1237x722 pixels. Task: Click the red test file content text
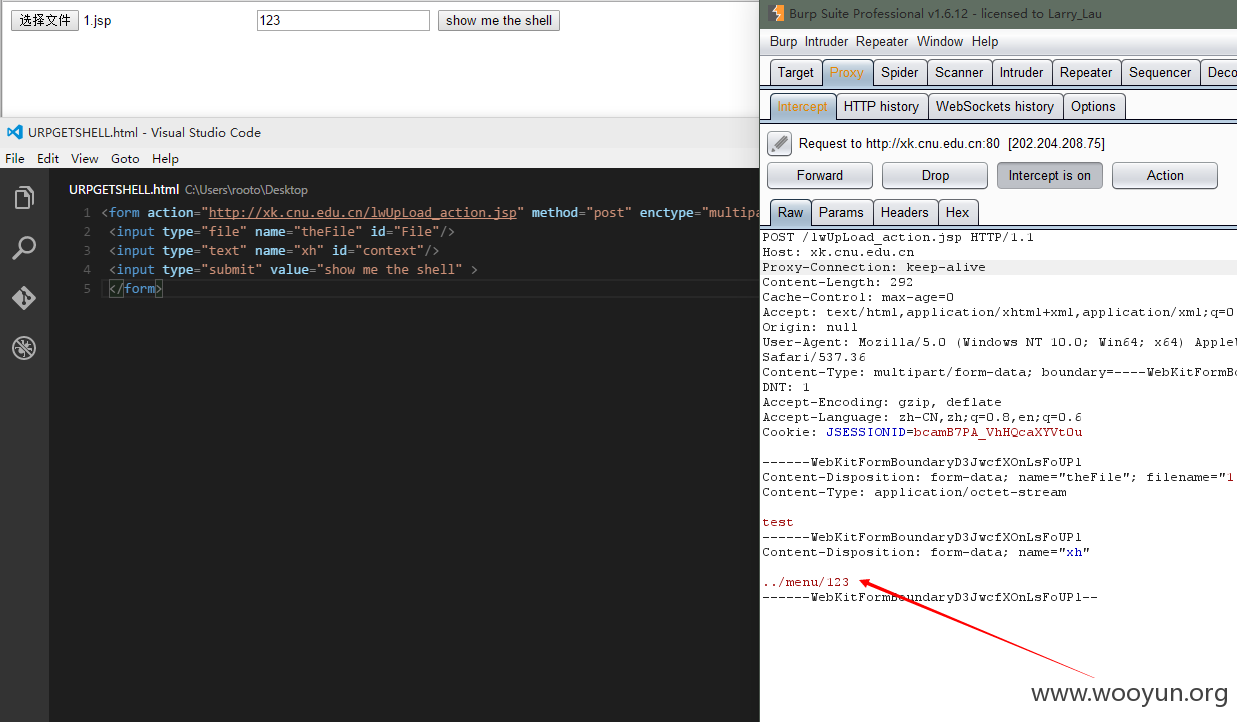coord(778,522)
